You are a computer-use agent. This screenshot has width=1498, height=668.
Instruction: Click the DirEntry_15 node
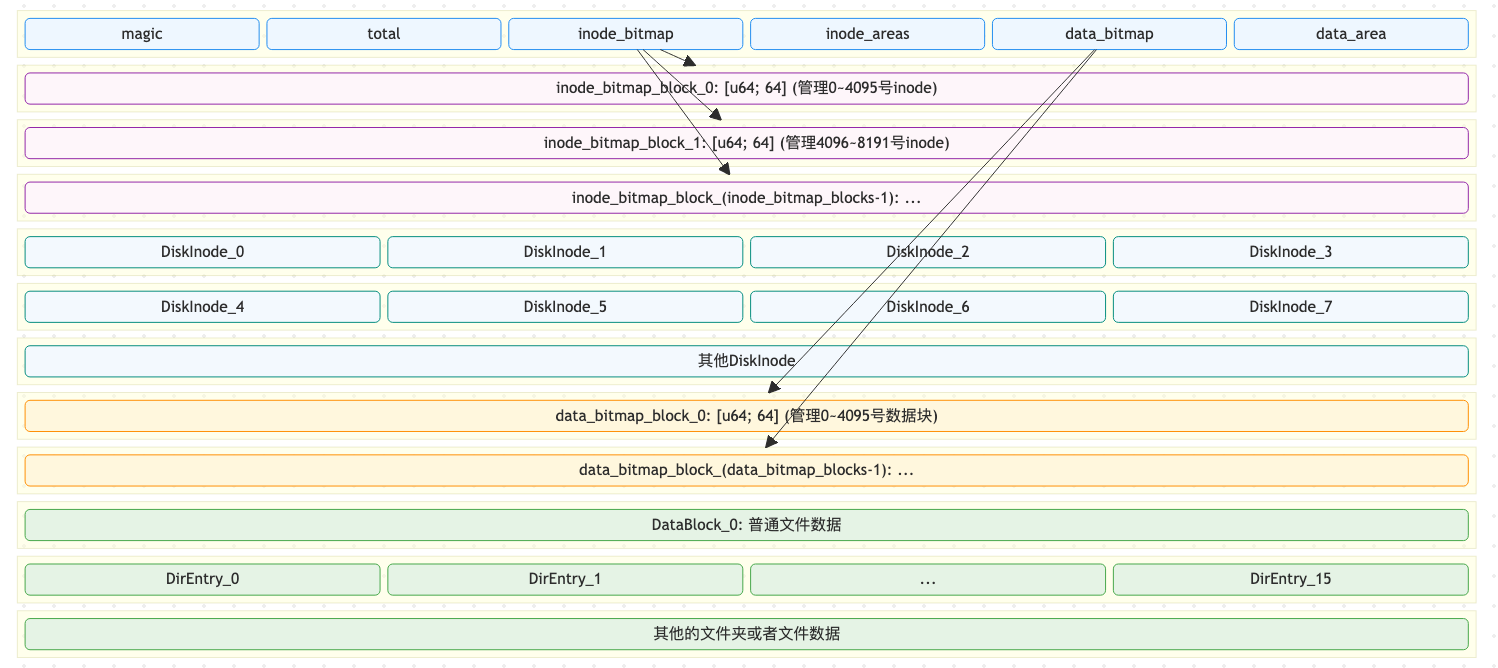[x=1290, y=579]
